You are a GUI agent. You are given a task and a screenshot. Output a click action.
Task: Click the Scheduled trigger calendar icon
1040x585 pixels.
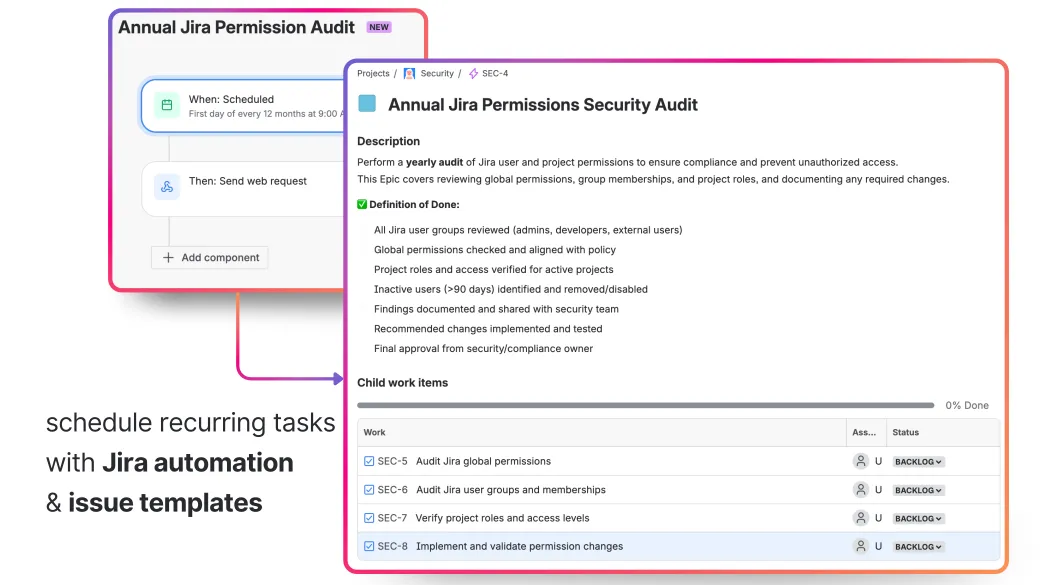(x=165, y=104)
